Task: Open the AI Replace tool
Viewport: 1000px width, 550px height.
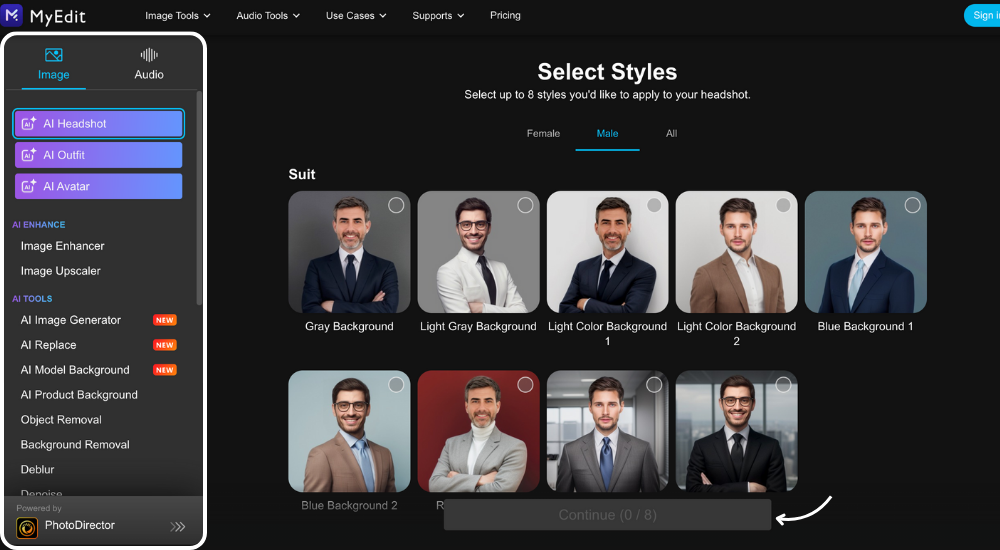Action: tap(48, 345)
